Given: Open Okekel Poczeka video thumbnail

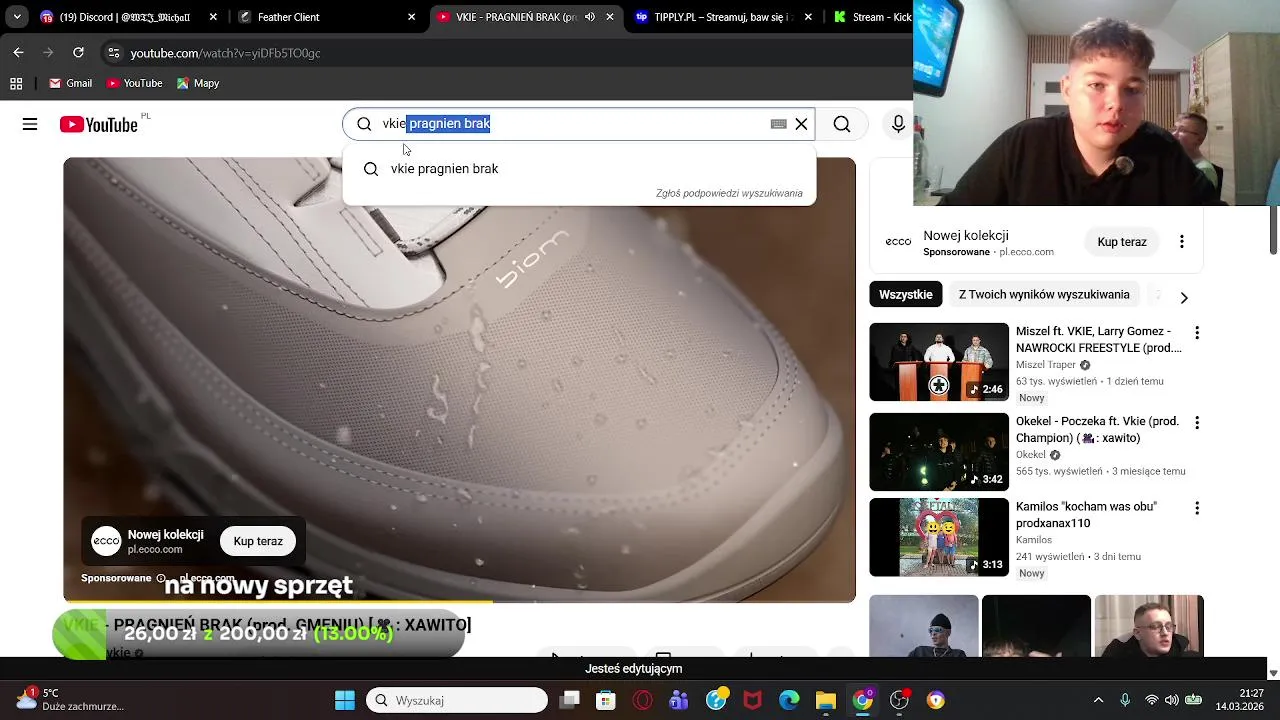Looking at the screenshot, I should point(939,452).
